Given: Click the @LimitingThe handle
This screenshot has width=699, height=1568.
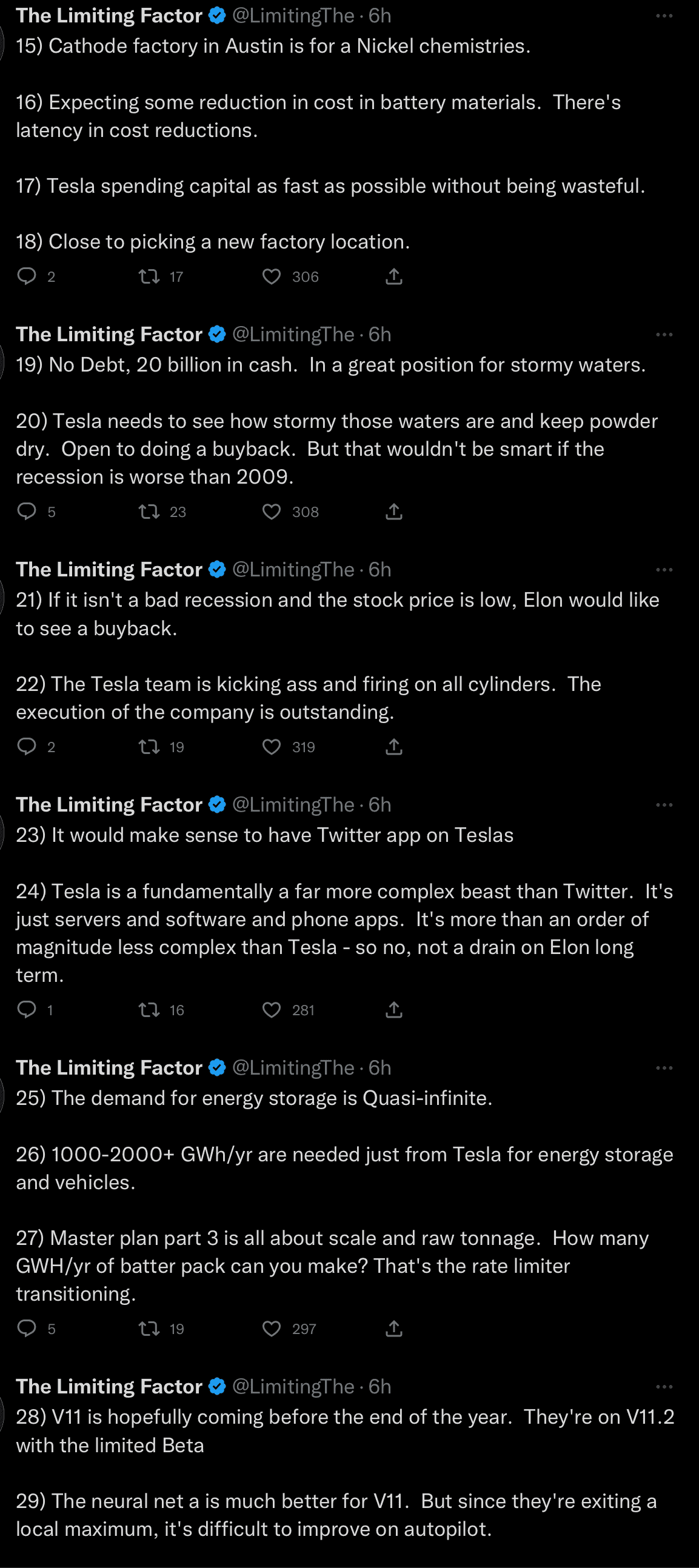Looking at the screenshot, I should pyautogui.click(x=296, y=15).
